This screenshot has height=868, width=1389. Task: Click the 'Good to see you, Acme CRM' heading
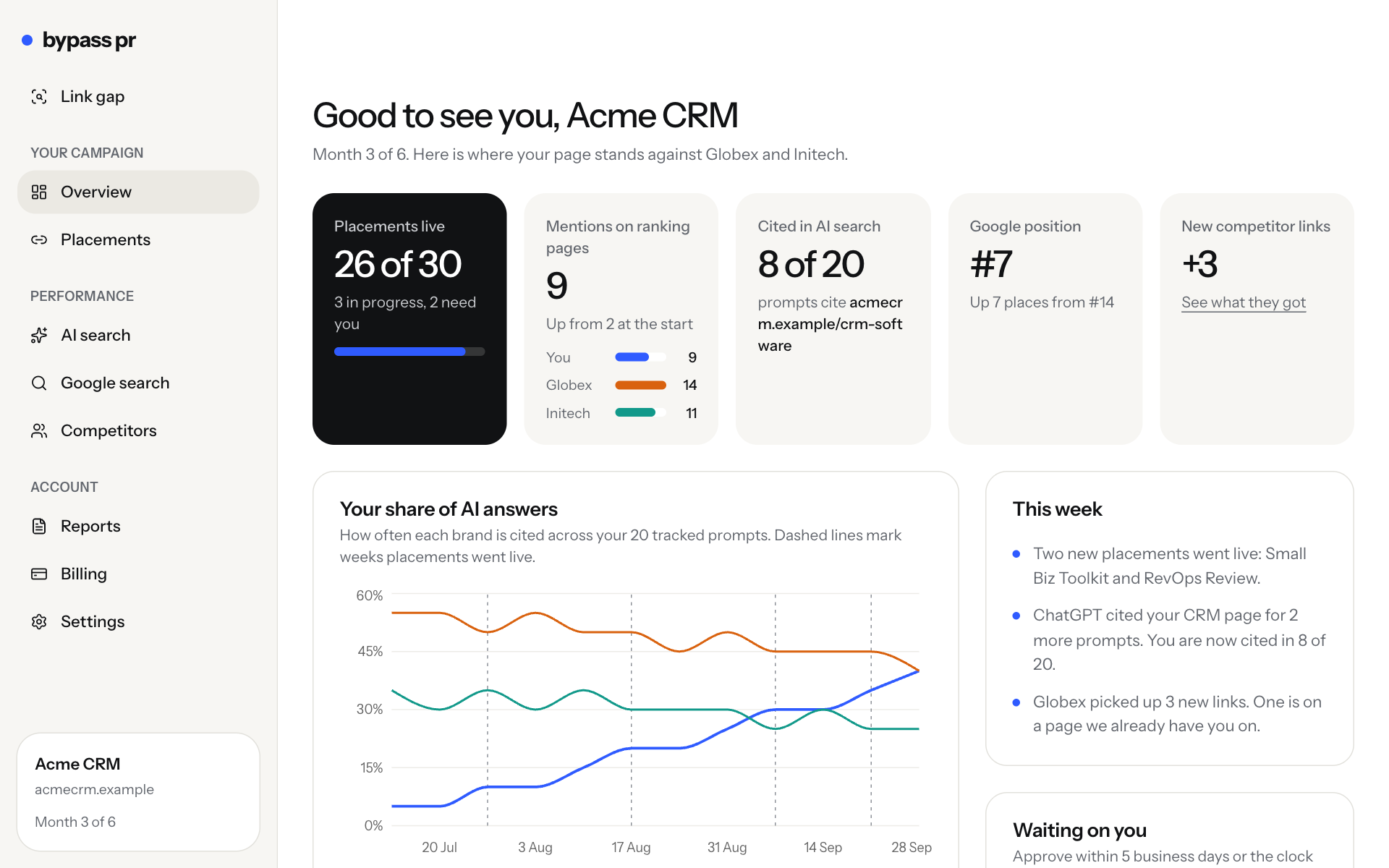[525, 116]
